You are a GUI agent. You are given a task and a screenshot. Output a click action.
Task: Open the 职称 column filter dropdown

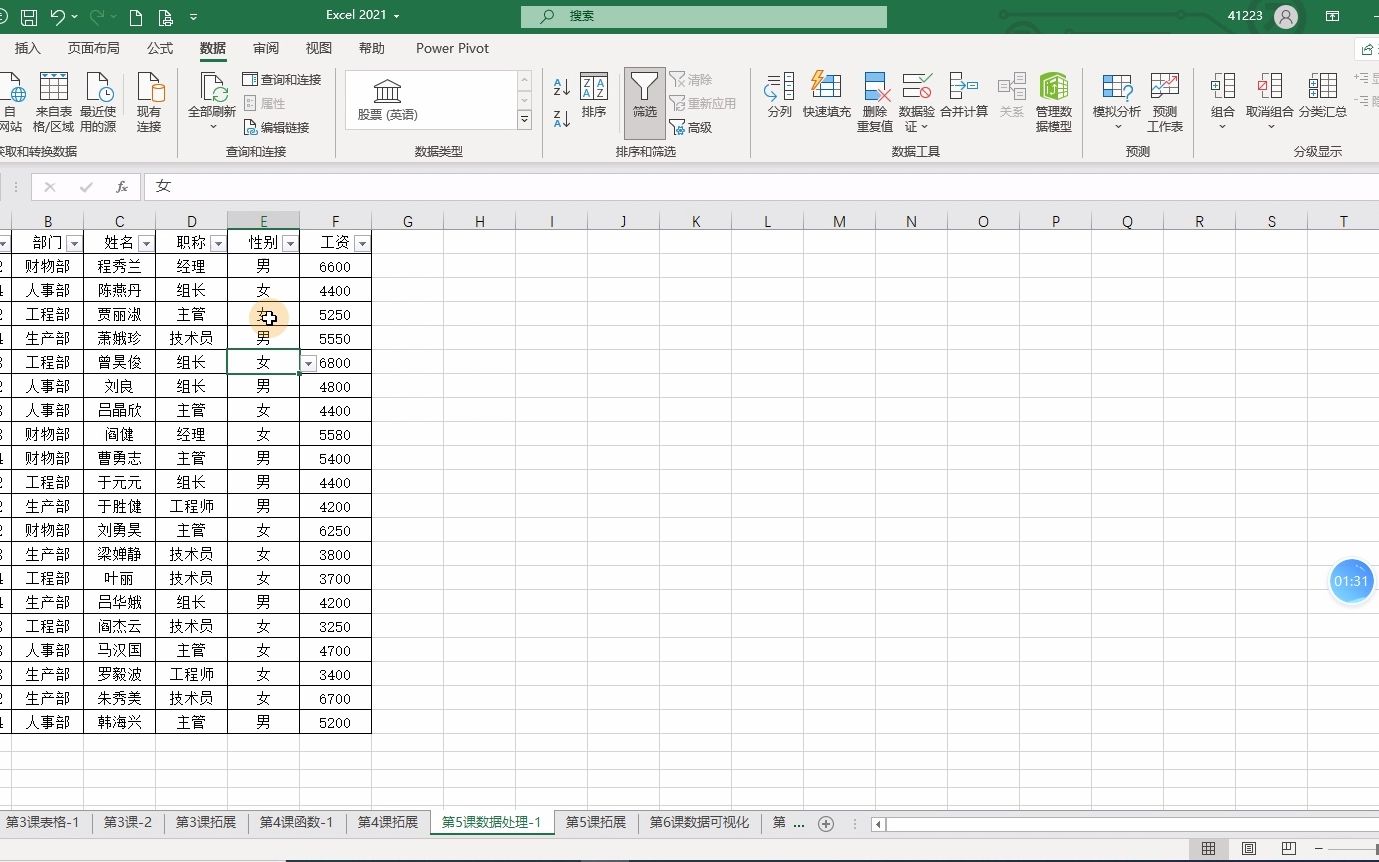click(x=217, y=243)
